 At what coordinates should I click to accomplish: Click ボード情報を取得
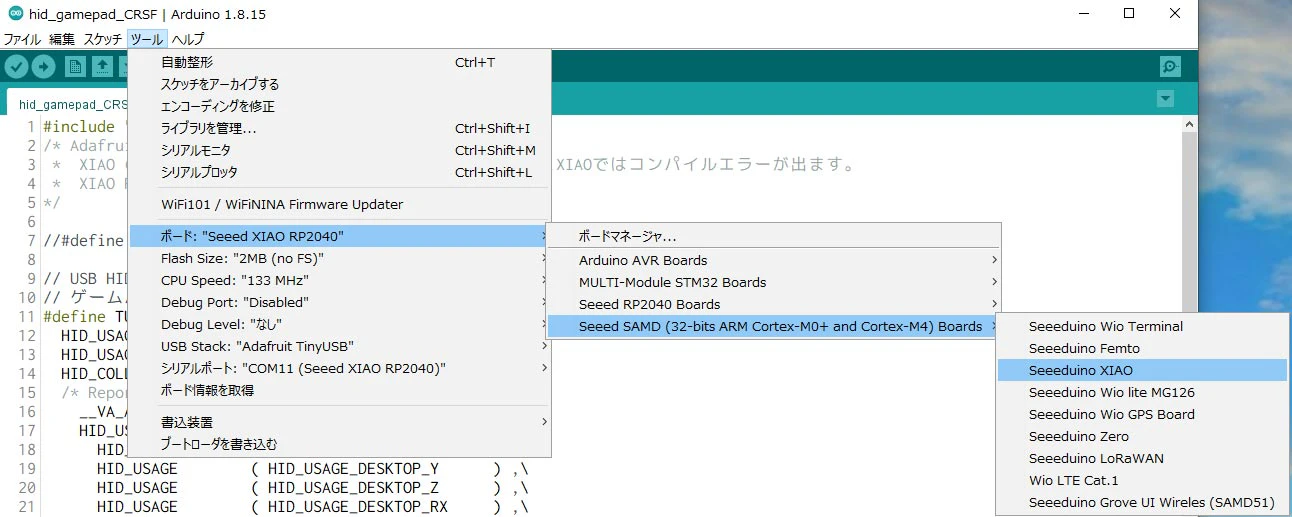pos(339,390)
